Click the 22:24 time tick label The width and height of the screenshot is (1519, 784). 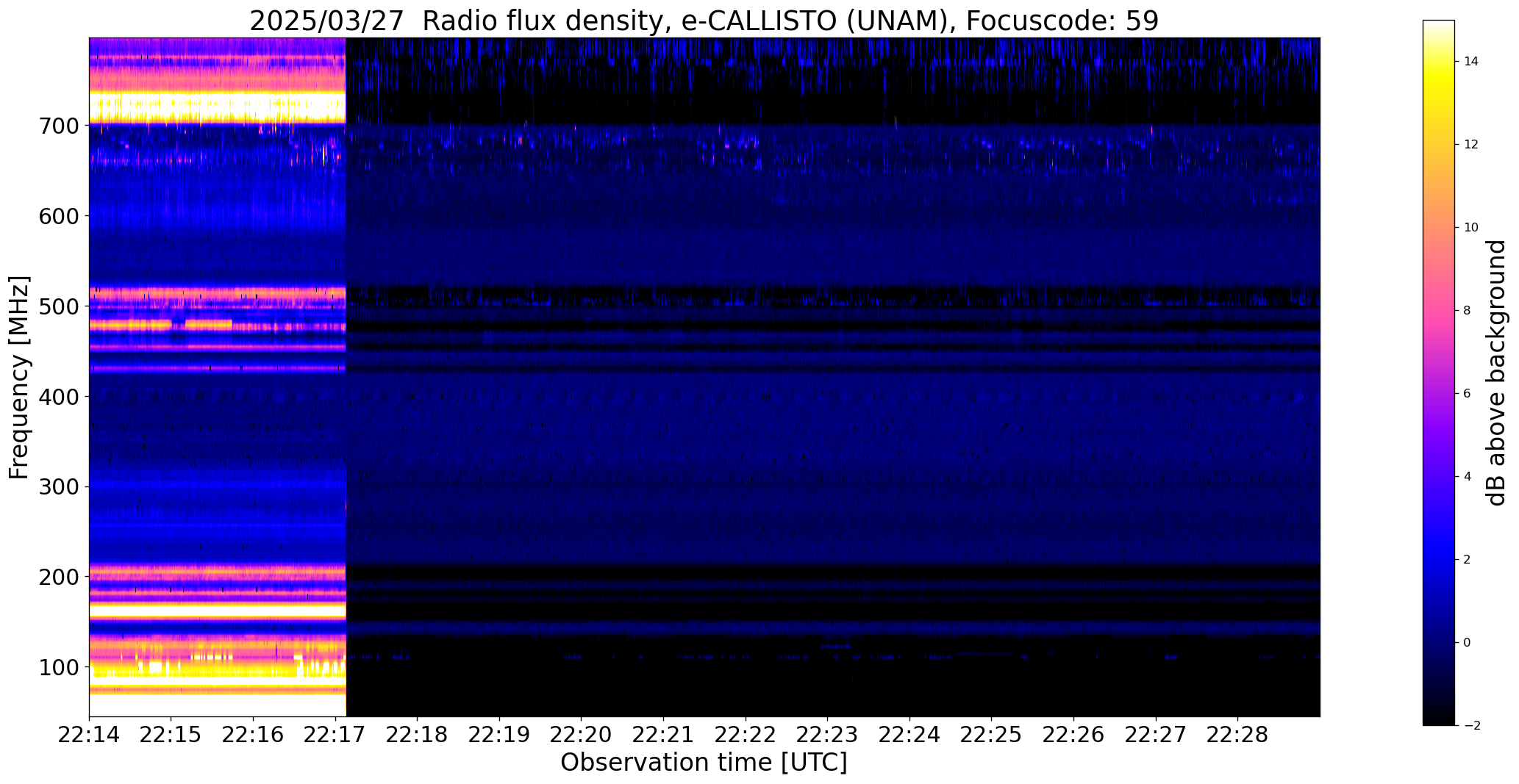coord(910,735)
